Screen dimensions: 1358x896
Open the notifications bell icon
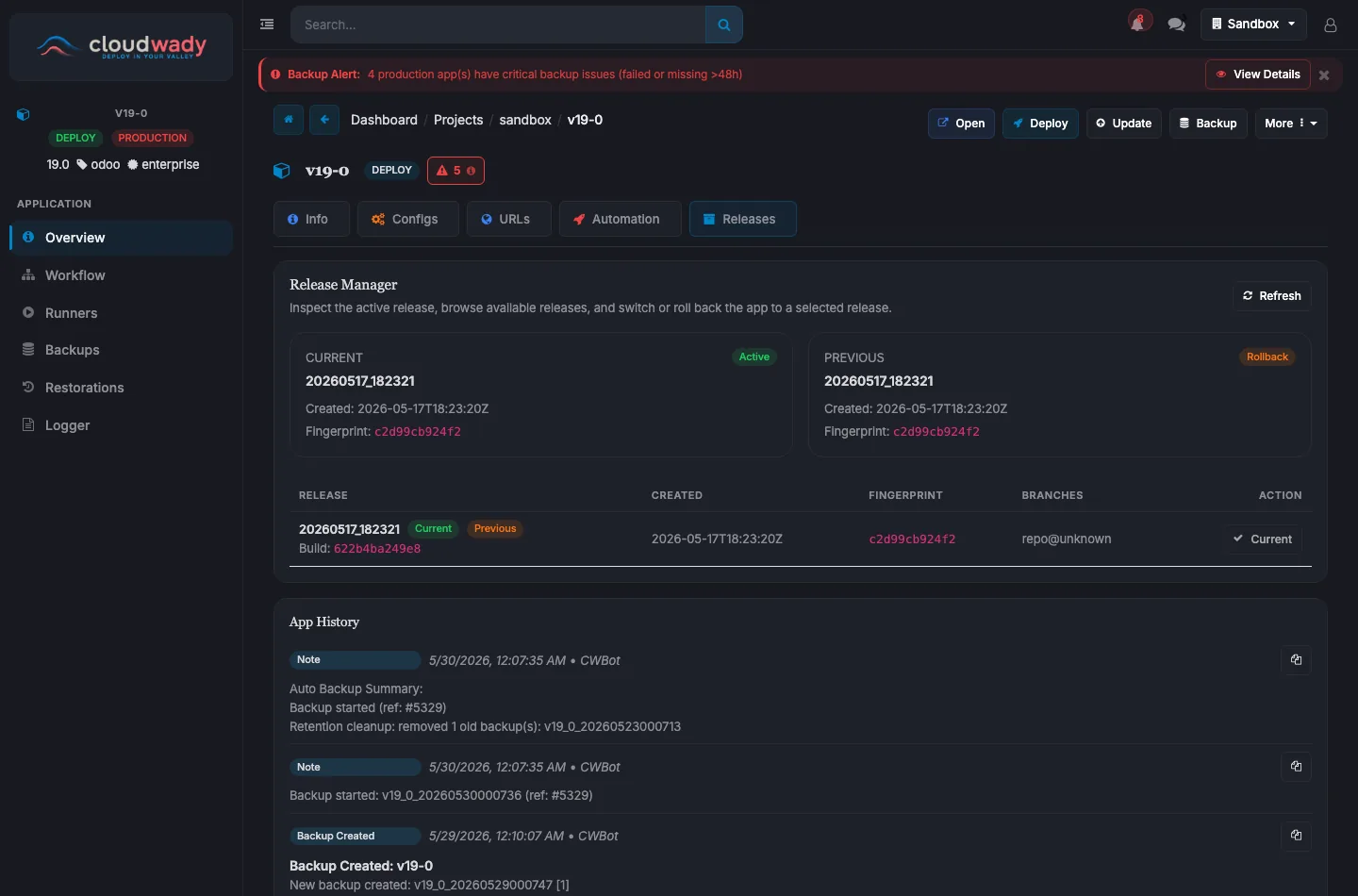click(x=1139, y=23)
